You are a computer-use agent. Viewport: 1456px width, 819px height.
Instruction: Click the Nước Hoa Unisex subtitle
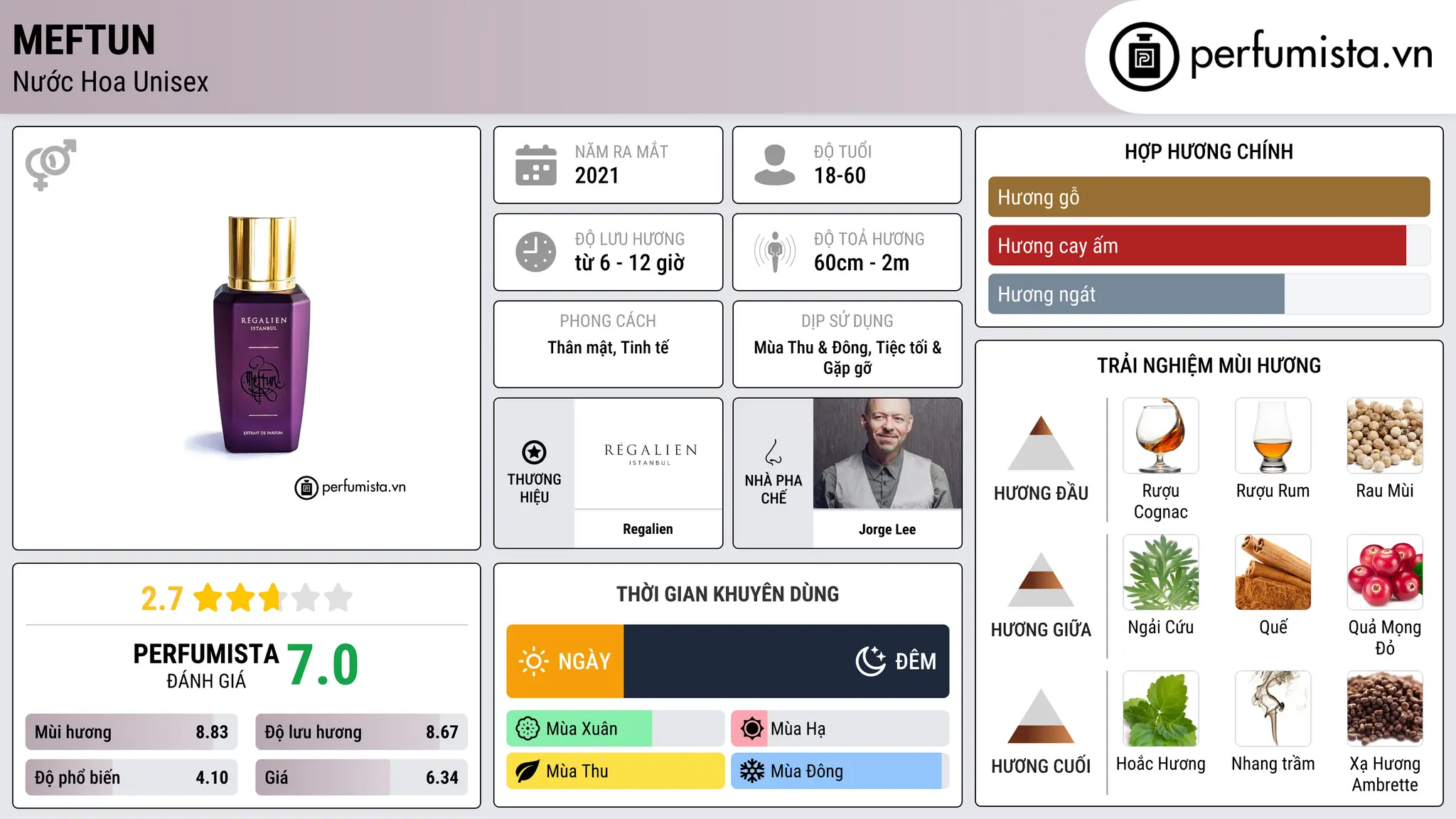tap(111, 82)
